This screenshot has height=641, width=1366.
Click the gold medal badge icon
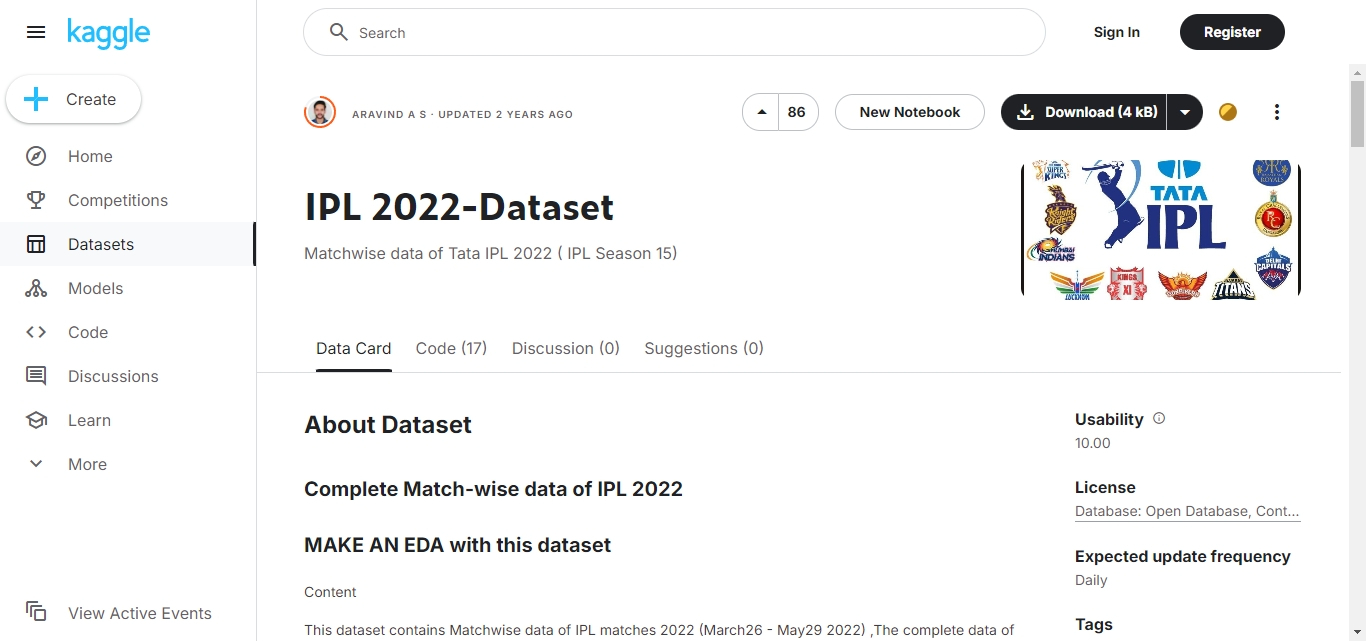point(1228,112)
